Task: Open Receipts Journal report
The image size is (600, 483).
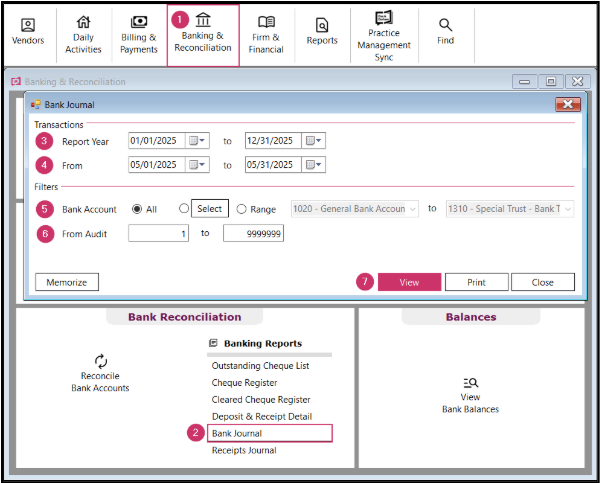Action: [244, 450]
